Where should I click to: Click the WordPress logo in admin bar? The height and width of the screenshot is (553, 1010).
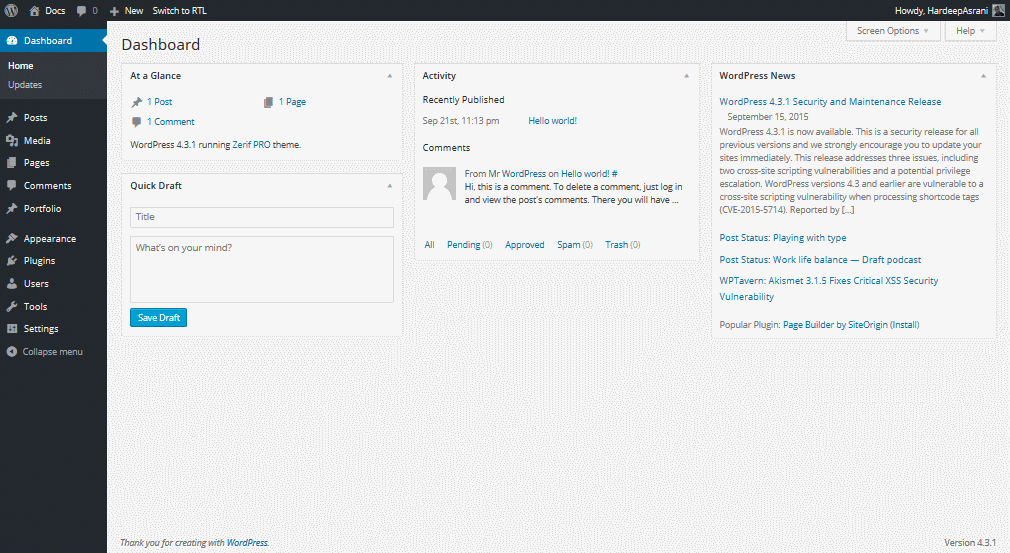pos(11,10)
